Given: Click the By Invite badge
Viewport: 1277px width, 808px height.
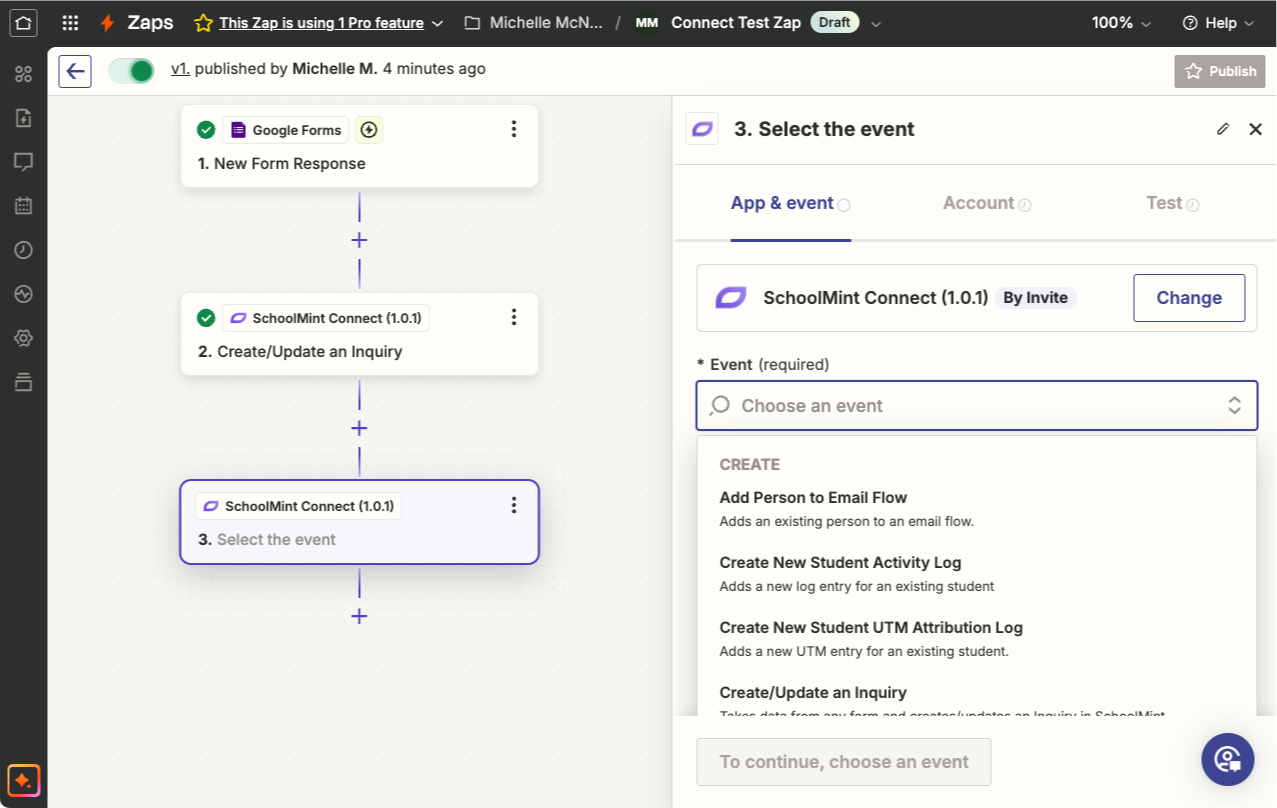Looking at the screenshot, I should [x=1035, y=297].
